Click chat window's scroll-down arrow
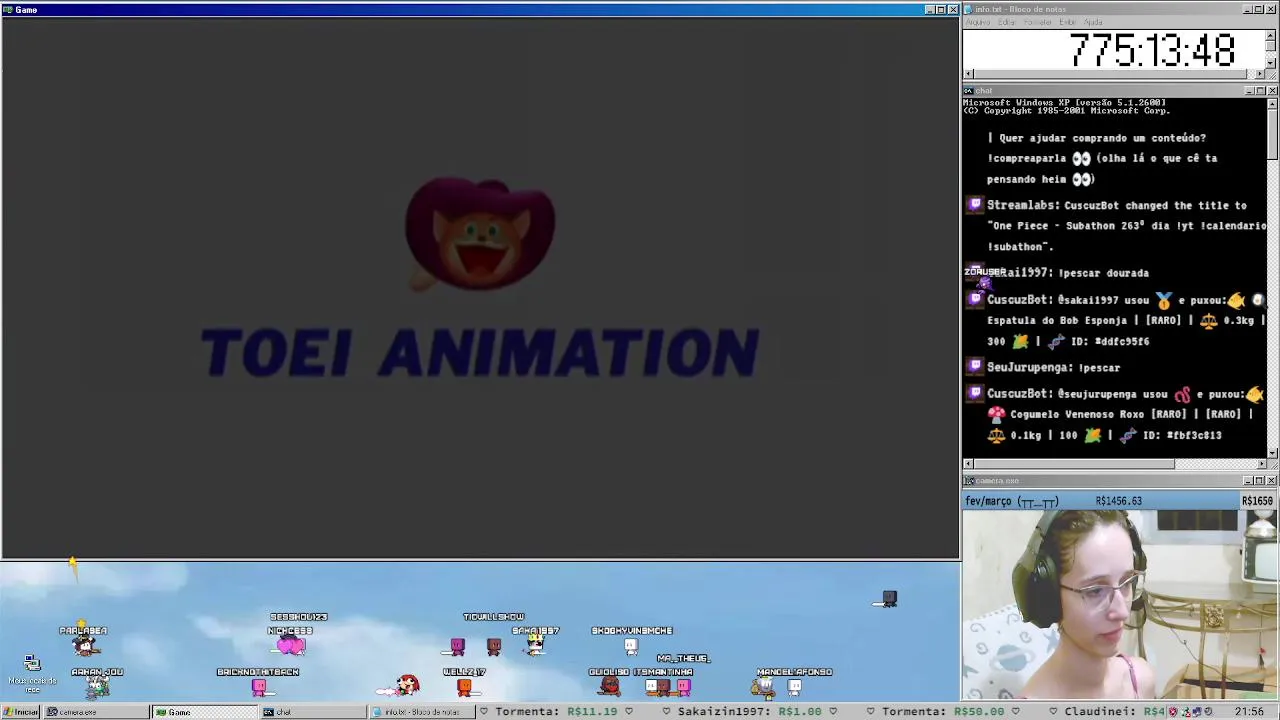The height and width of the screenshot is (720, 1280). pos(1272,452)
